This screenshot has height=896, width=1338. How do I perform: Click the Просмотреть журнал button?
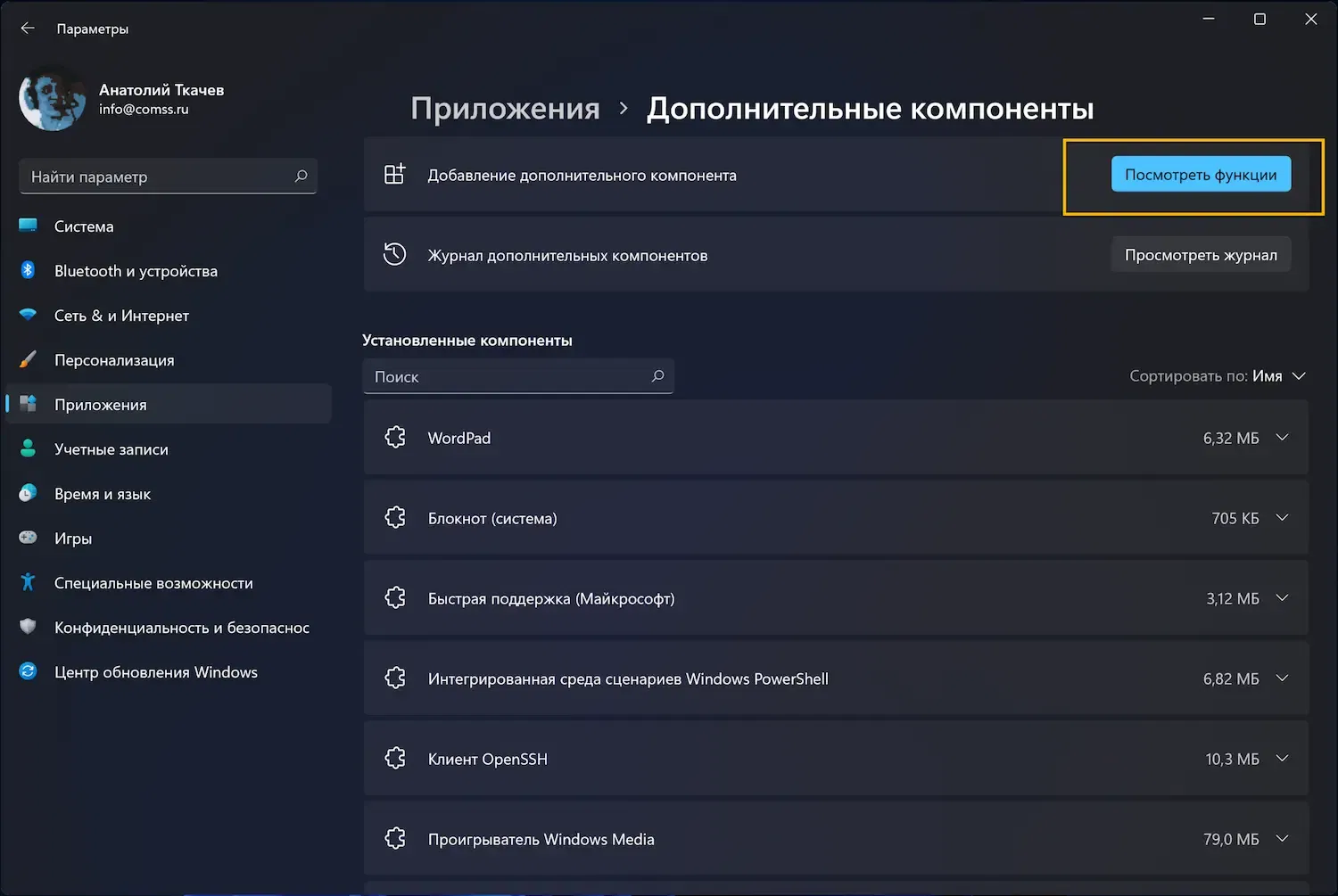coord(1201,255)
